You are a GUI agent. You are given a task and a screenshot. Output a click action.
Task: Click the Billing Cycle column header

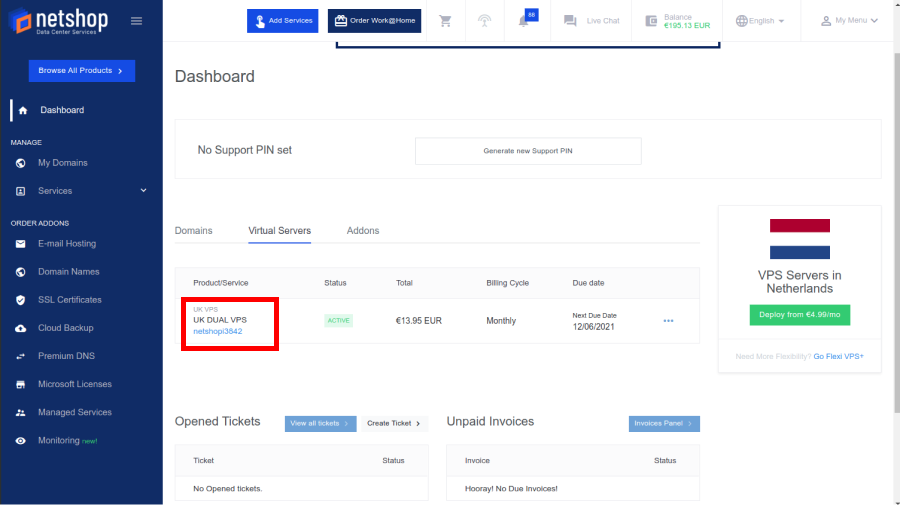(507, 283)
